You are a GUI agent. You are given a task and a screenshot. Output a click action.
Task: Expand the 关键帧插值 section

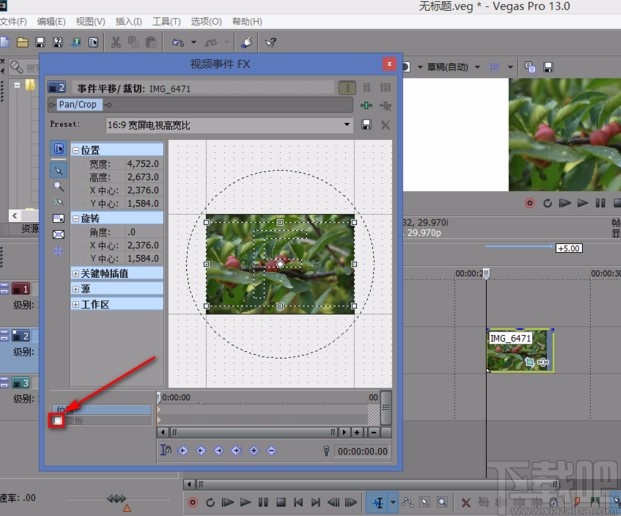pyautogui.click(x=76, y=273)
